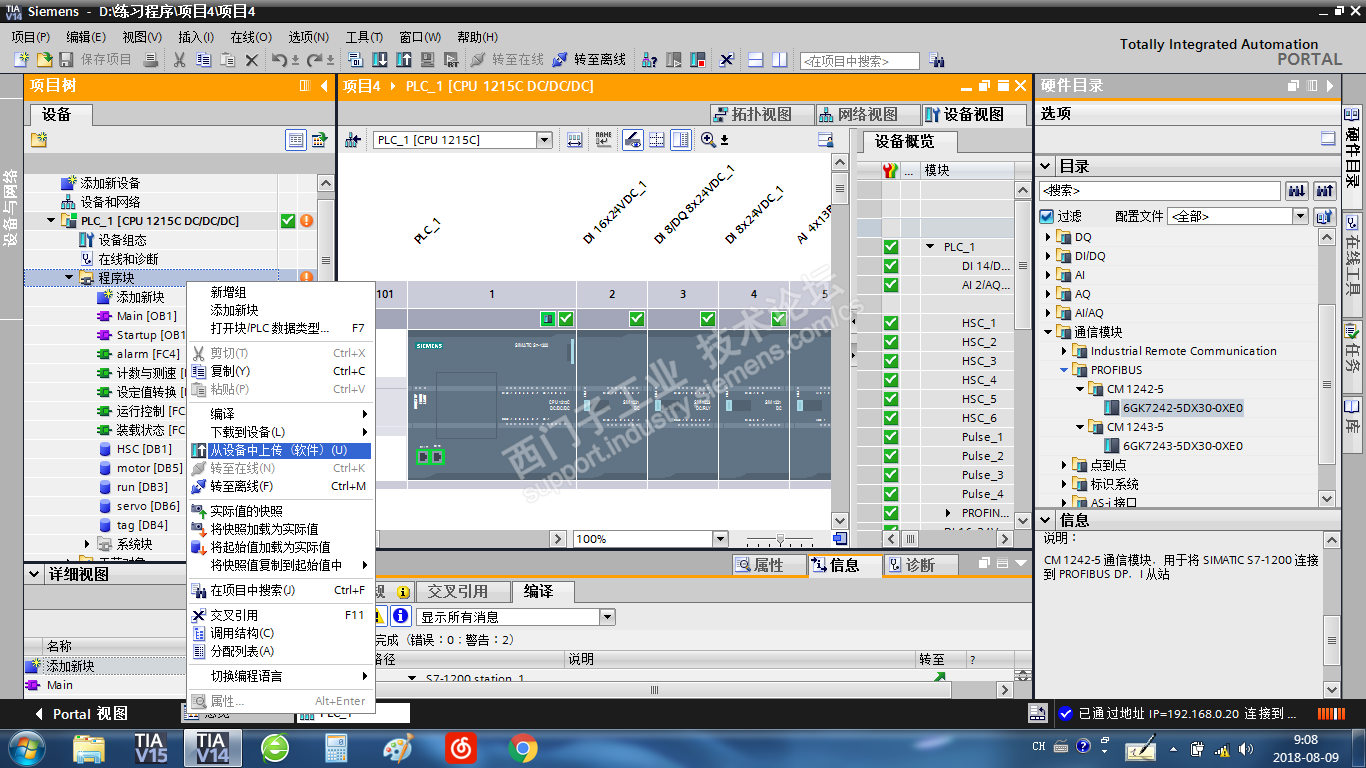Screen dimensions: 1366x768
Task: Click the green checkmark in the PLC_1 overview row
Action: click(x=890, y=247)
